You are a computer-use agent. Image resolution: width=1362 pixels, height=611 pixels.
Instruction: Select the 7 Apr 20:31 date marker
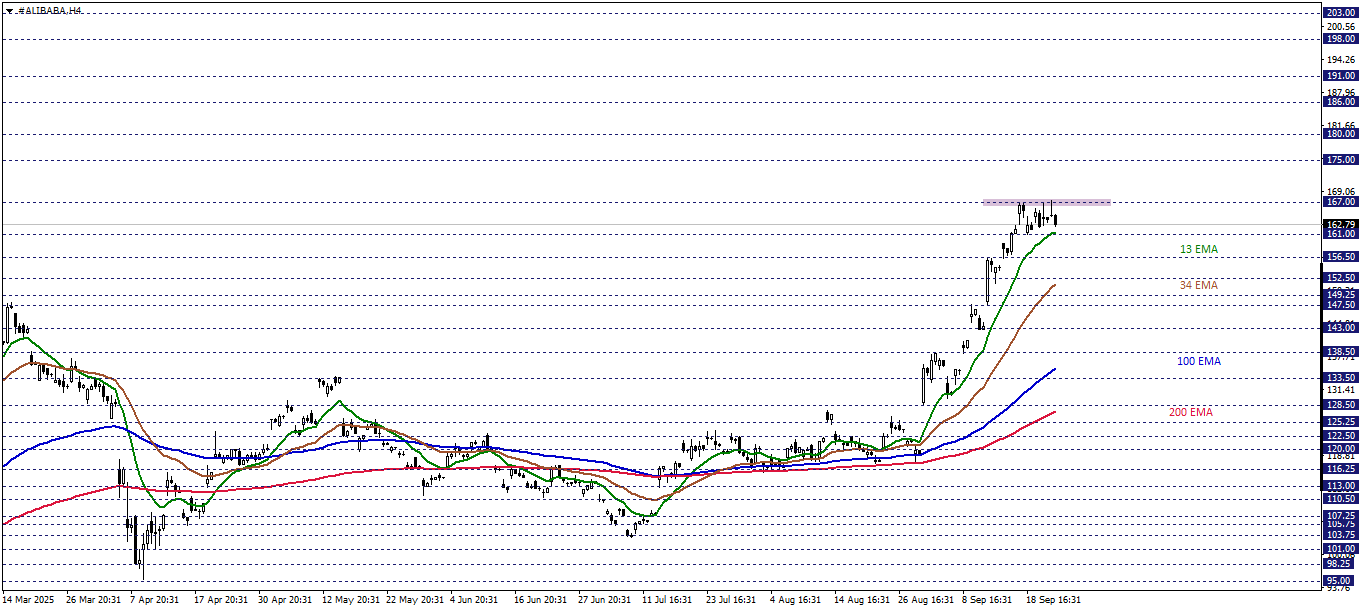(154, 600)
